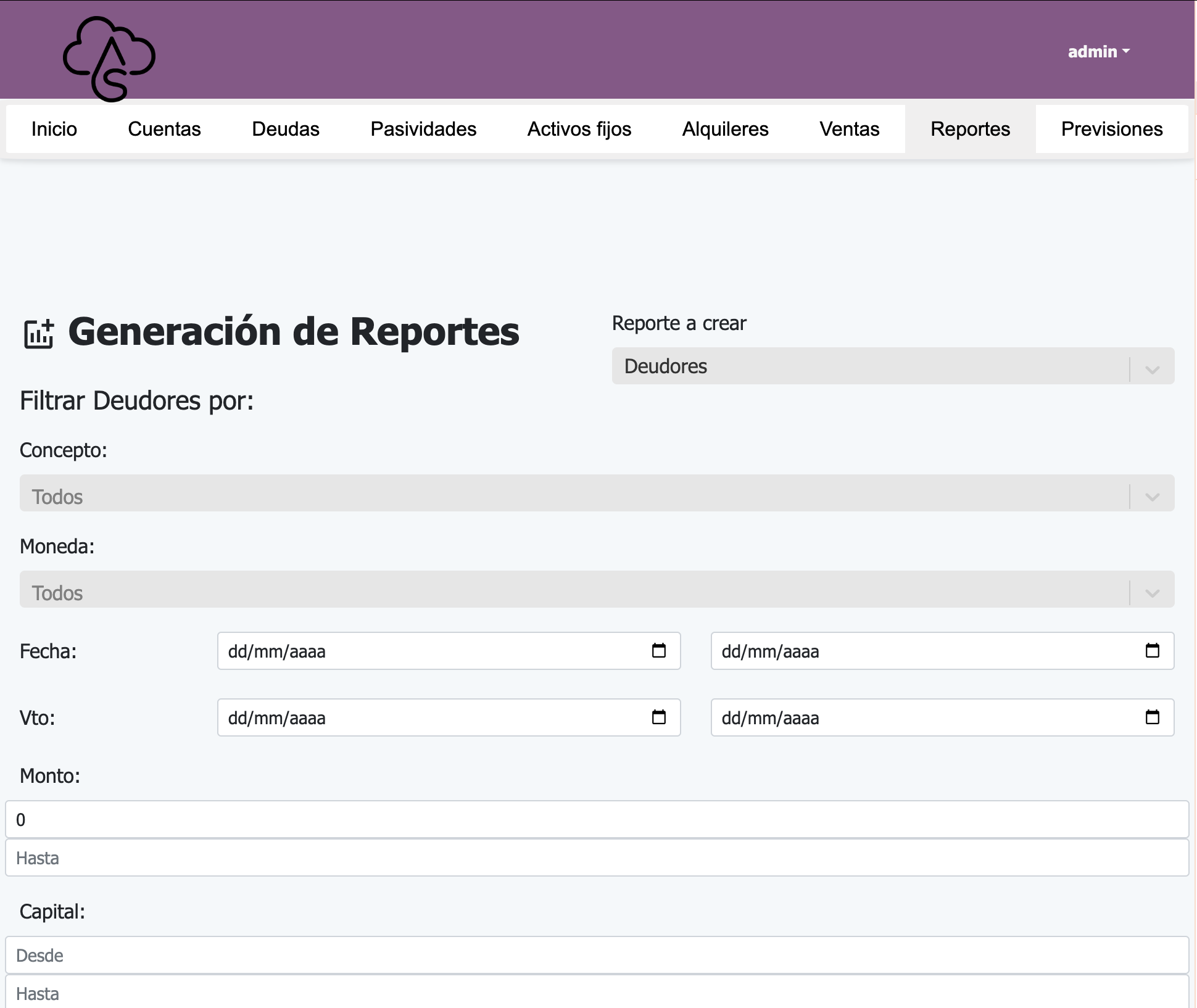Open the Moneda dropdown

point(596,590)
